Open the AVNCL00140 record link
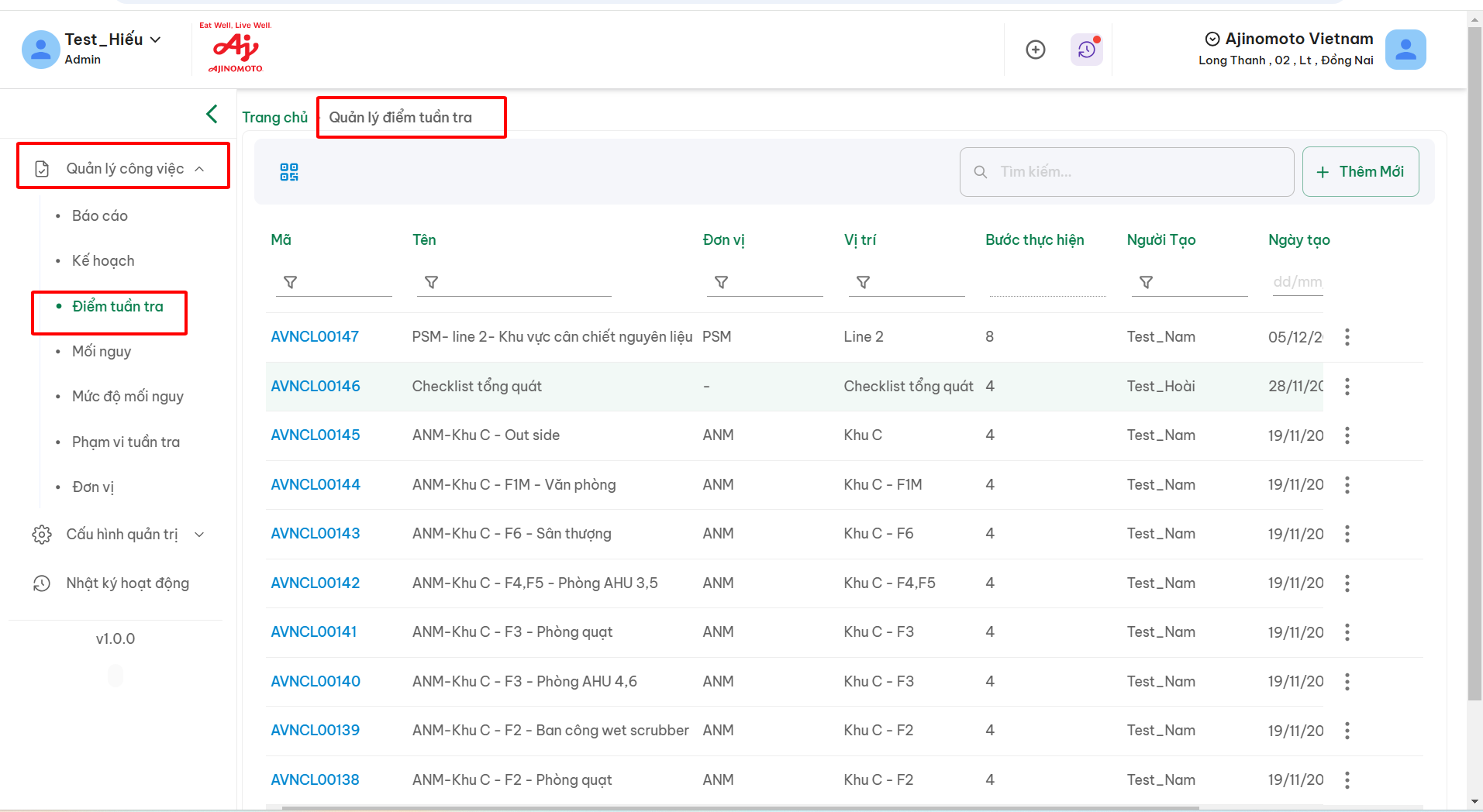 click(x=316, y=682)
